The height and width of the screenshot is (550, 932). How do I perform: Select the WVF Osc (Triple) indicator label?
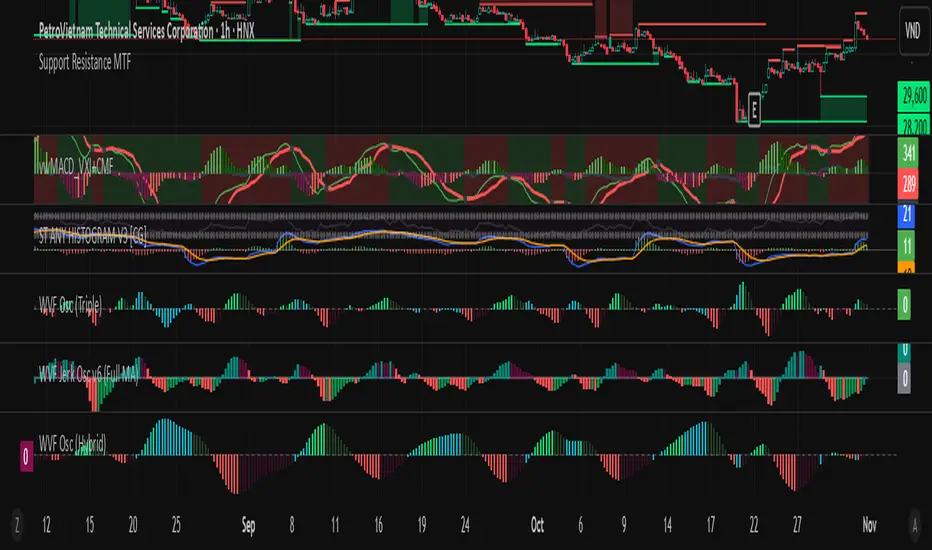[x=70, y=306]
